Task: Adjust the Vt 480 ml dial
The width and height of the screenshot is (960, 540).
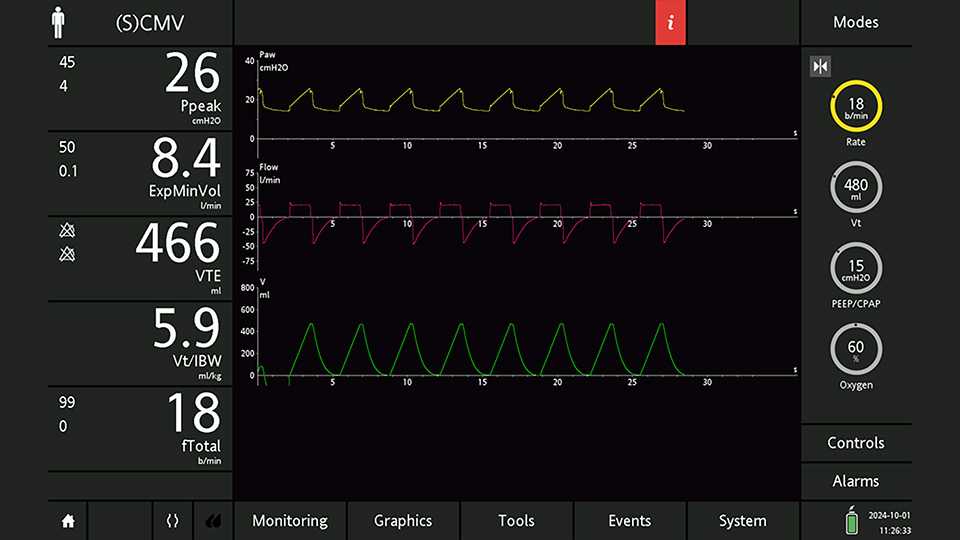Action: coord(856,187)
